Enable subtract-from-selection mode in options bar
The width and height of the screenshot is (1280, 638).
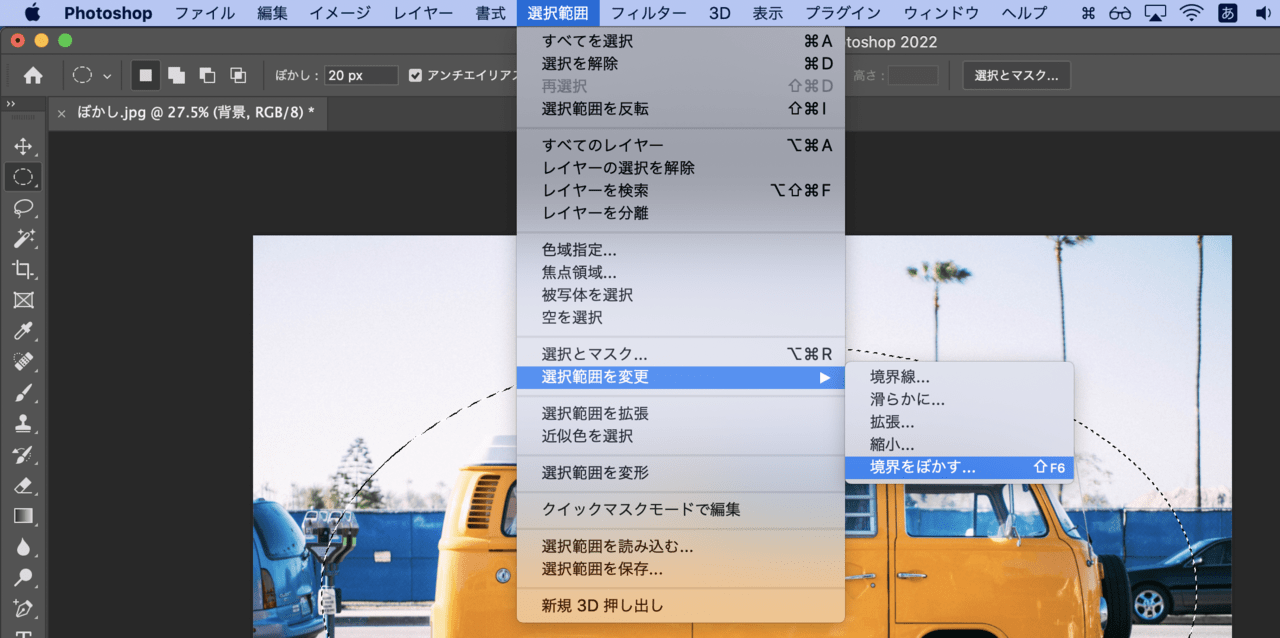pos(206,75)
